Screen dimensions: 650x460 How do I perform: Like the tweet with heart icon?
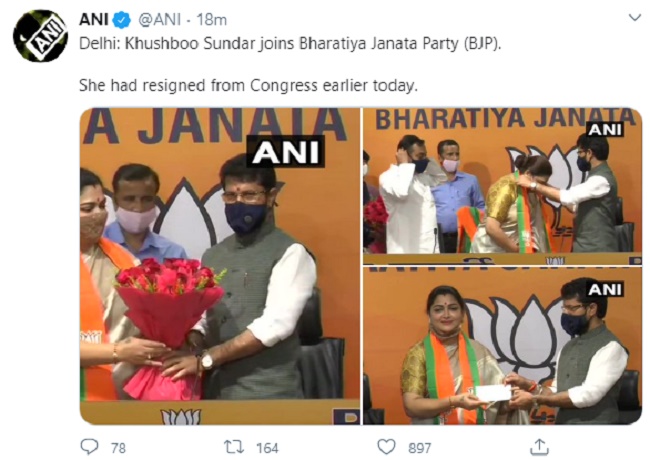tap(386, 447)
